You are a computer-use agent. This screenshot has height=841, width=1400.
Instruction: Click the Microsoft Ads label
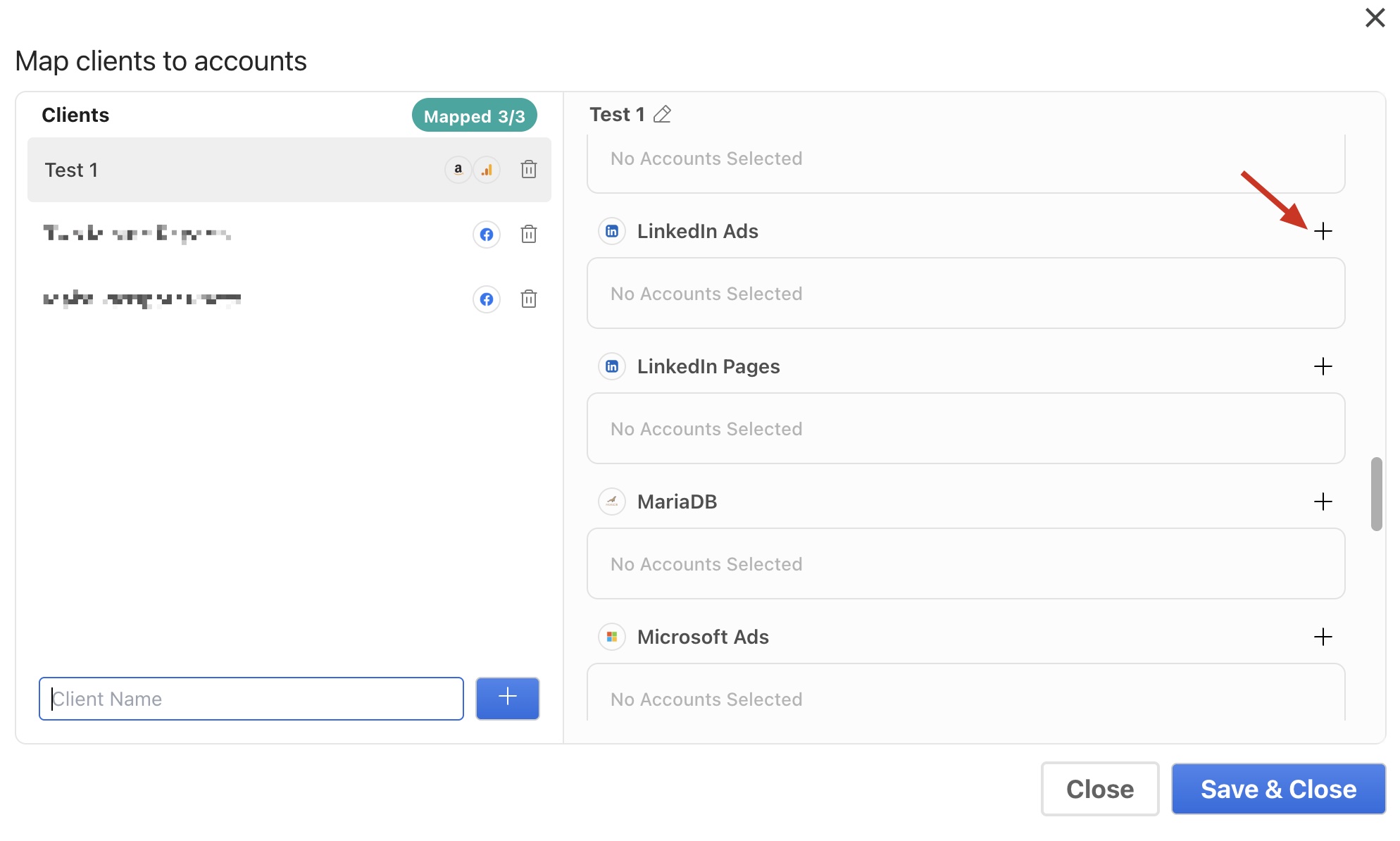point(703,637)
